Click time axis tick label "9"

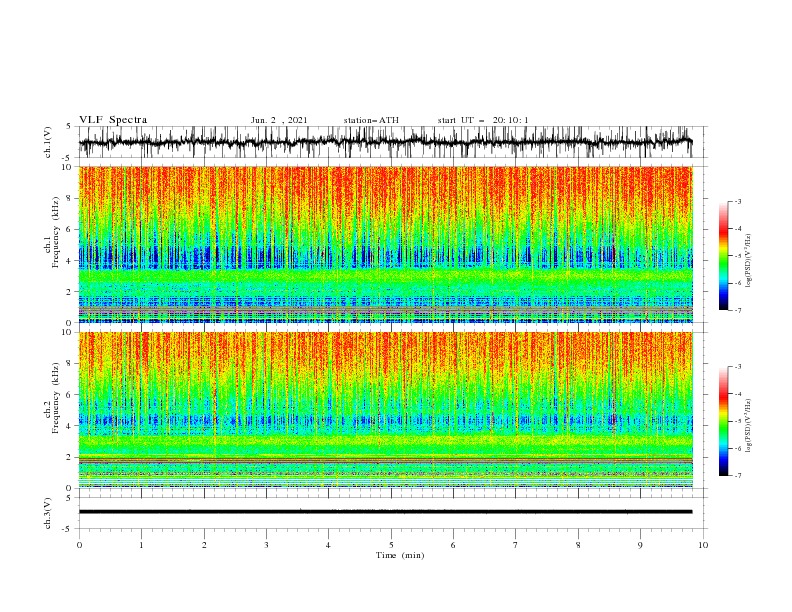[640, 545]
